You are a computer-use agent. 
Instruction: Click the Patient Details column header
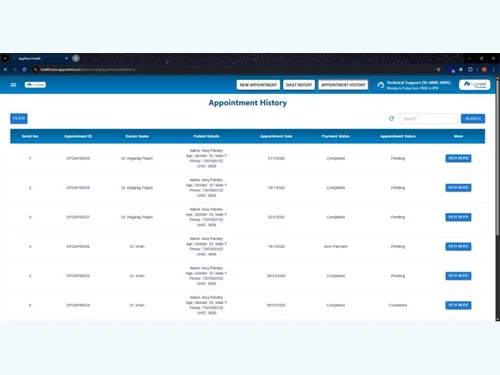206,136
